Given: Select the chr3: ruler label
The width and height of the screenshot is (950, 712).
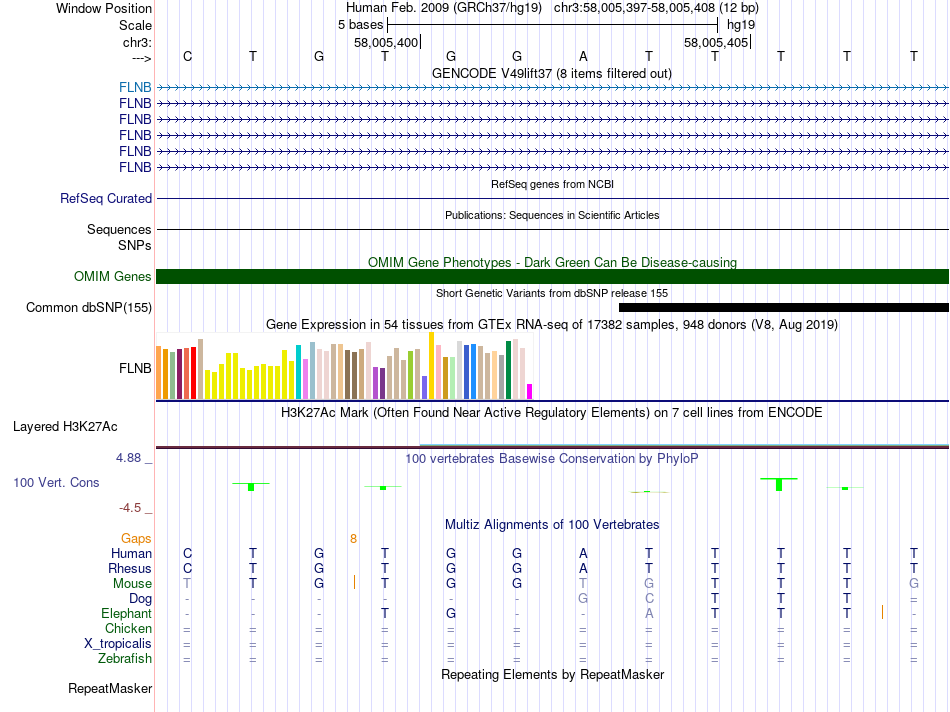Looking at the screenshot, I should pos(137,42).
